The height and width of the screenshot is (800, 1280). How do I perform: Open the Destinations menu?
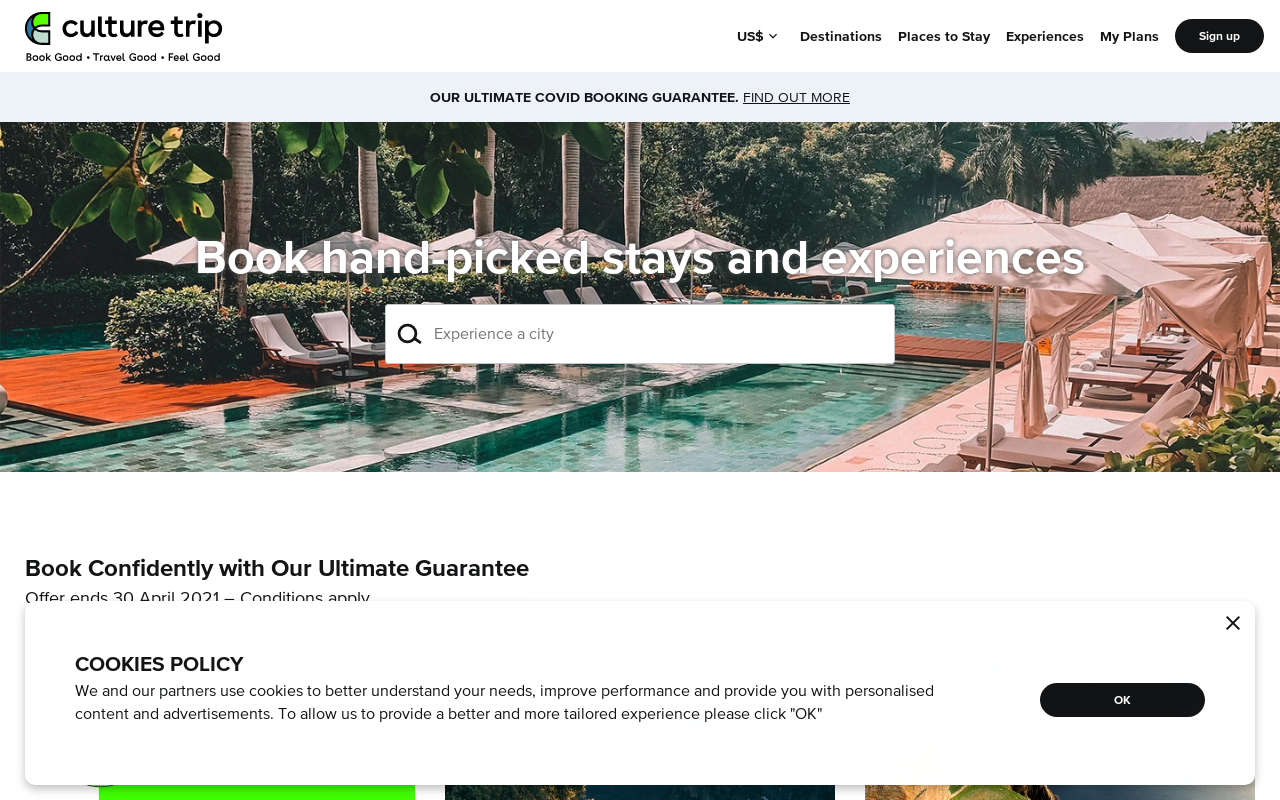point(841,36)
